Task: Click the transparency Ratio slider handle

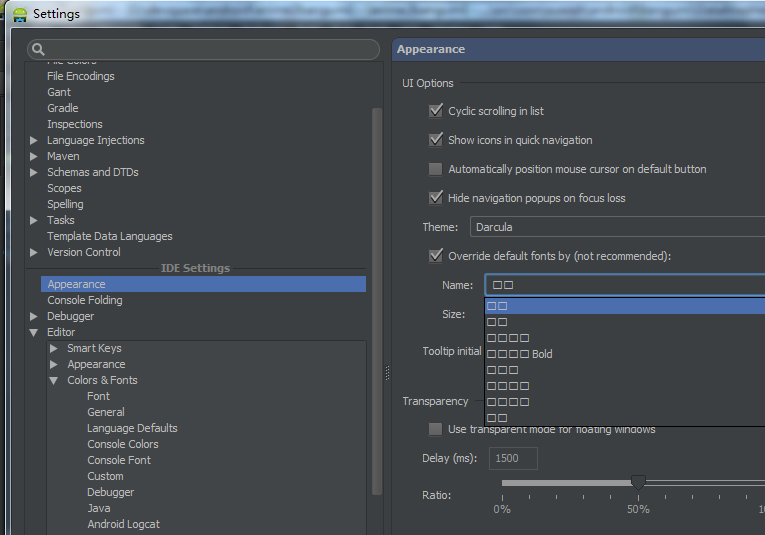Action: (x=637, y=482)
